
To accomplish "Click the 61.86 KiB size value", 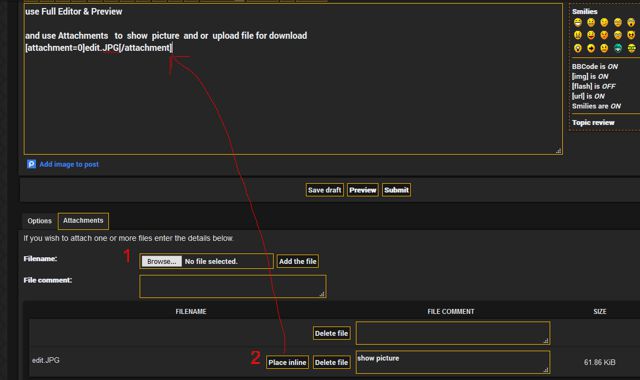I will 600,362.
